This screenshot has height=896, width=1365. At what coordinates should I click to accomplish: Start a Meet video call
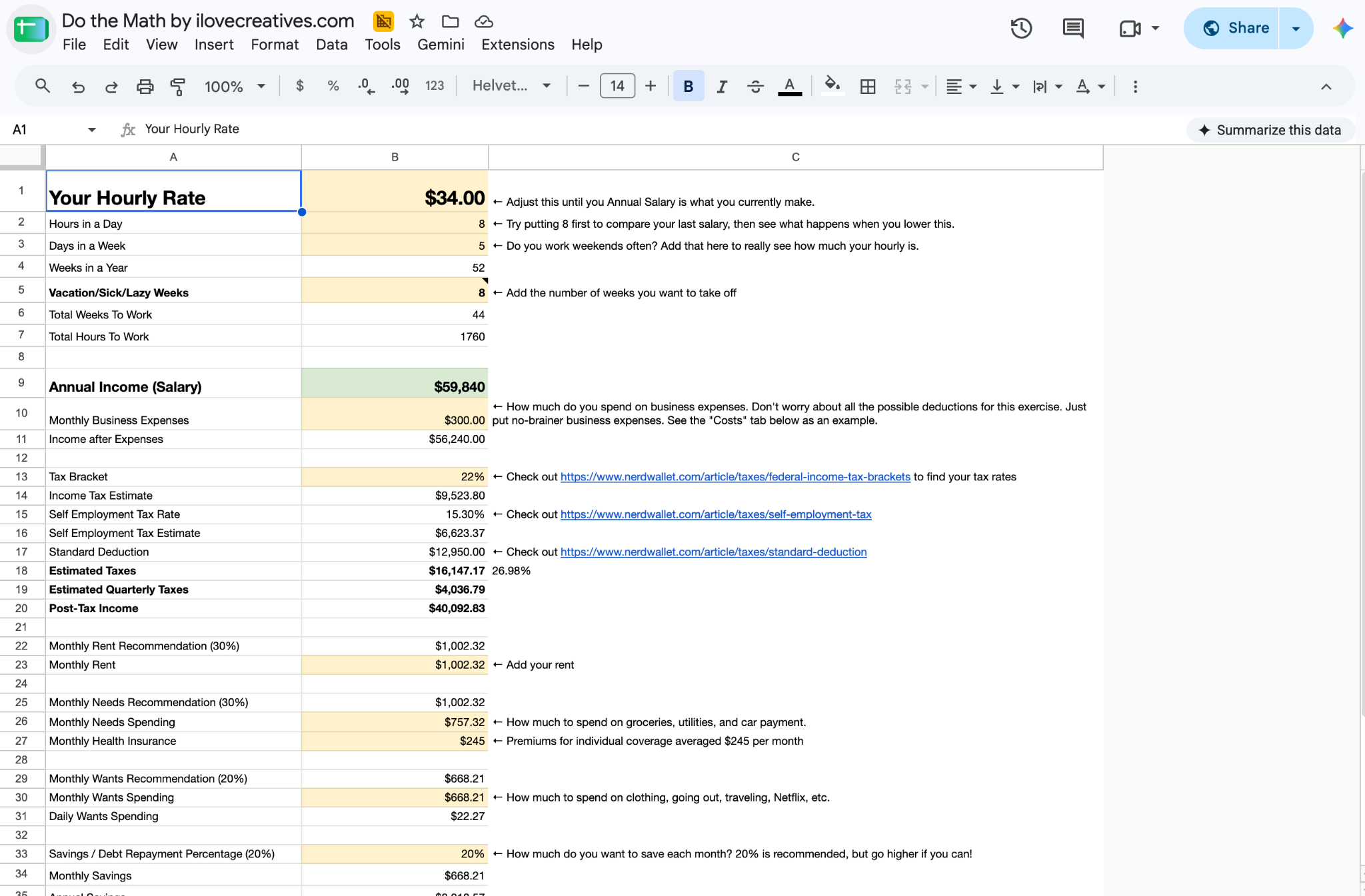tap(1130, 28)
